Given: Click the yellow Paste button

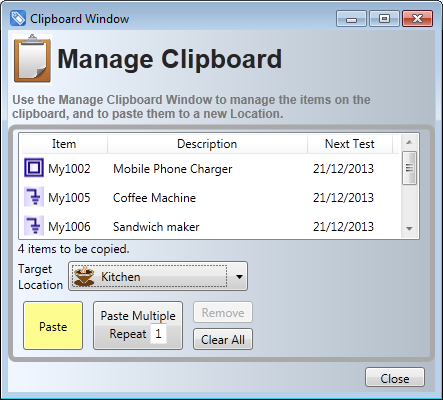Looking at the screenshot, I should [x=53, y=326].
